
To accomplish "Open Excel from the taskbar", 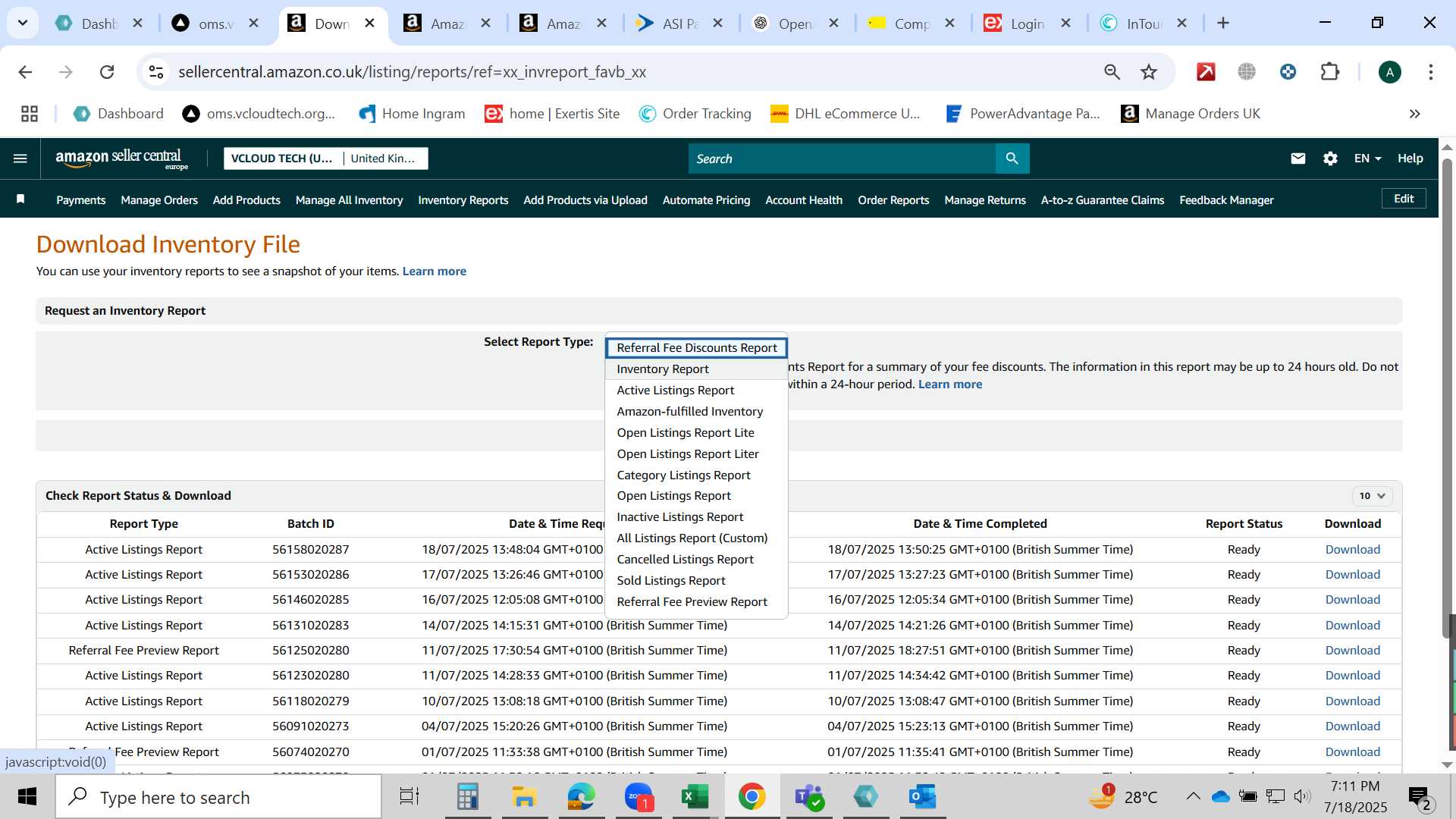I will (695, 797).
